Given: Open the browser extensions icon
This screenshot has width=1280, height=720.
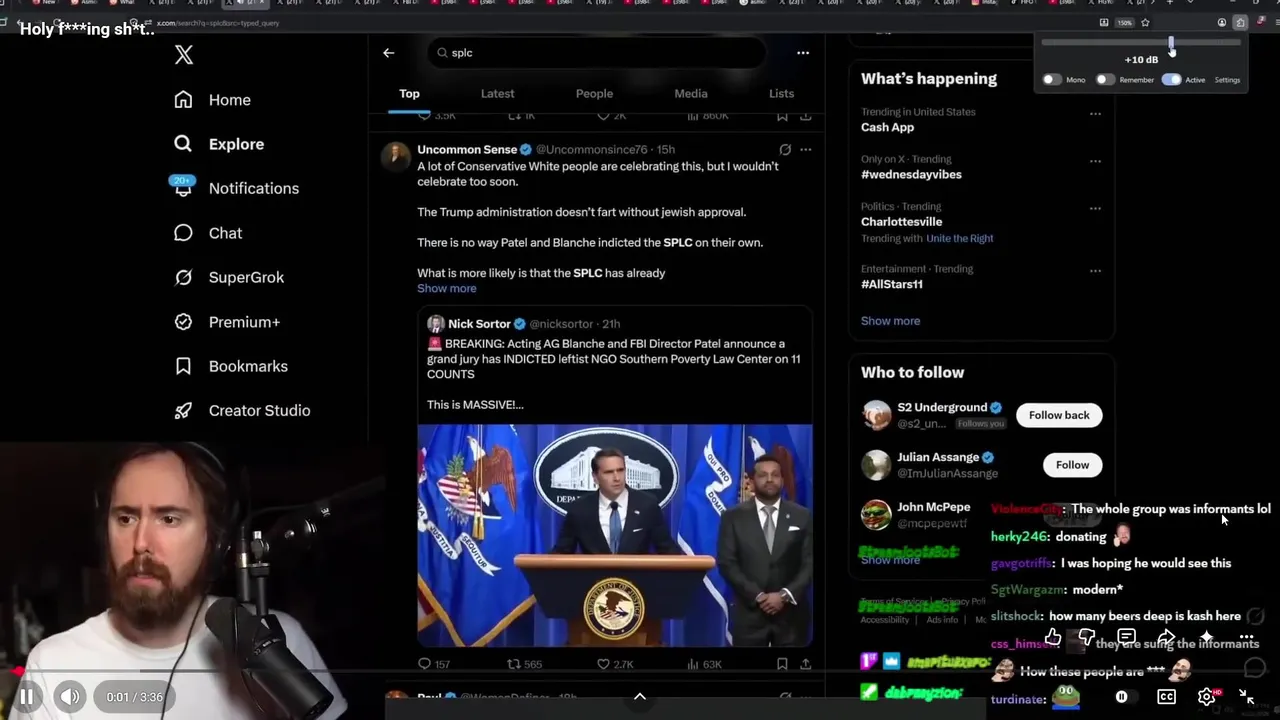Looking at the screenshot, I should [x=1240, y=22].
